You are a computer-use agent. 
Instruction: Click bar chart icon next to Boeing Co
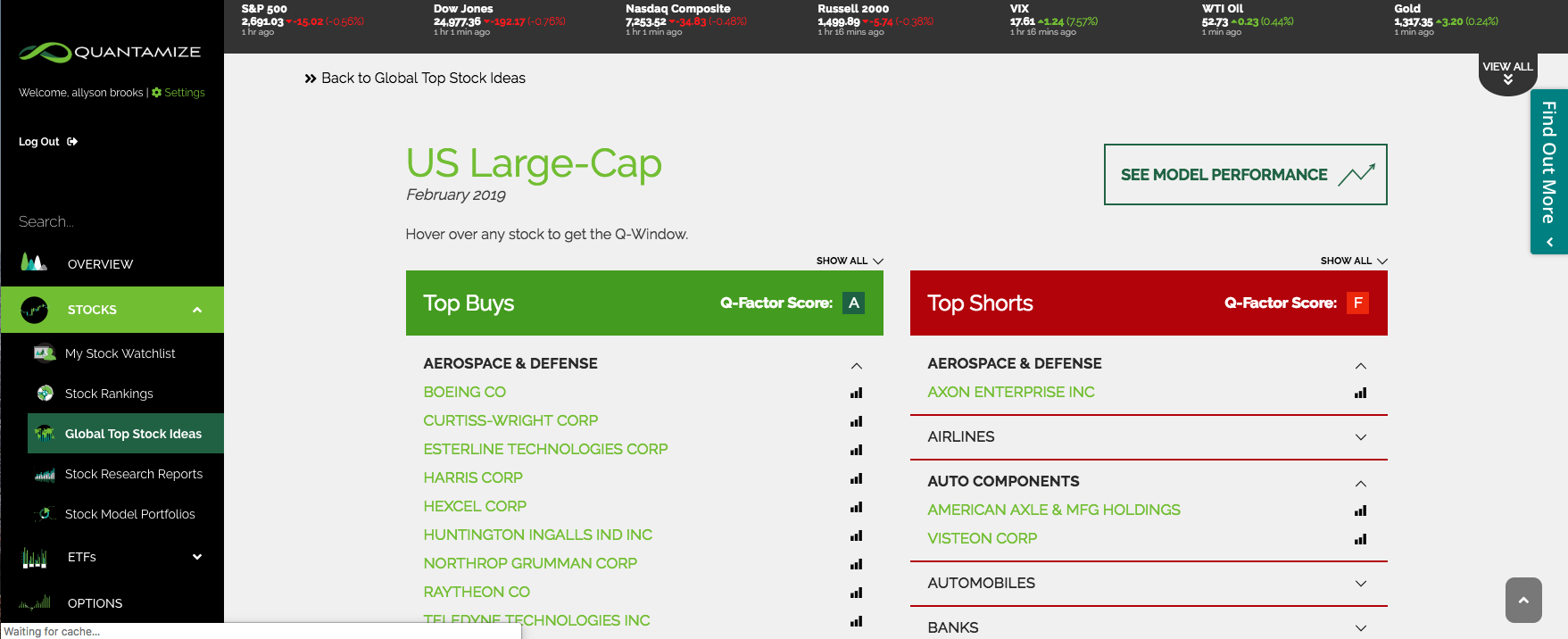coord(856,393)
